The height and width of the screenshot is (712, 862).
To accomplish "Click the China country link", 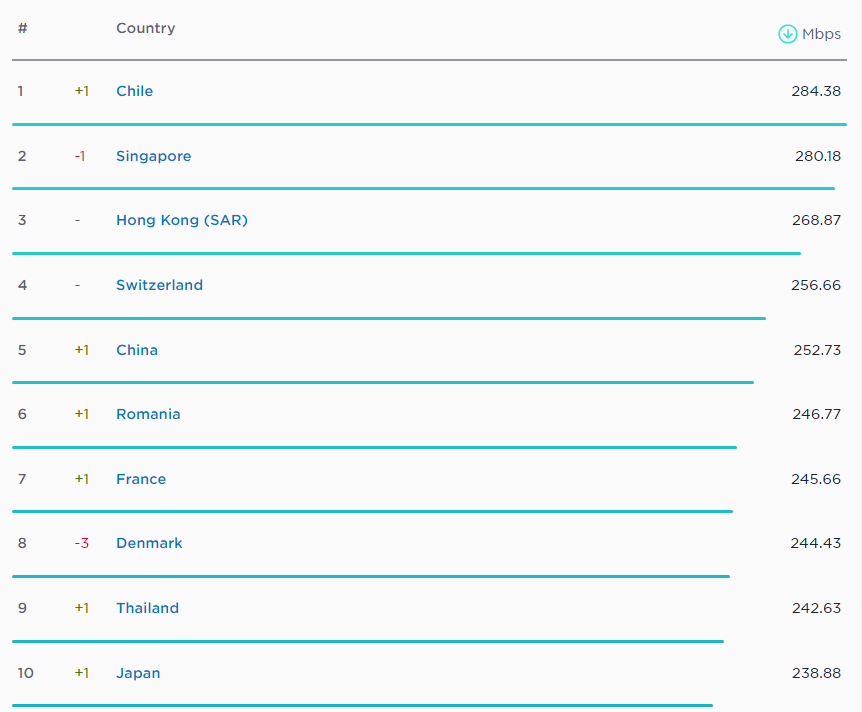I will [x=136, y=350].
